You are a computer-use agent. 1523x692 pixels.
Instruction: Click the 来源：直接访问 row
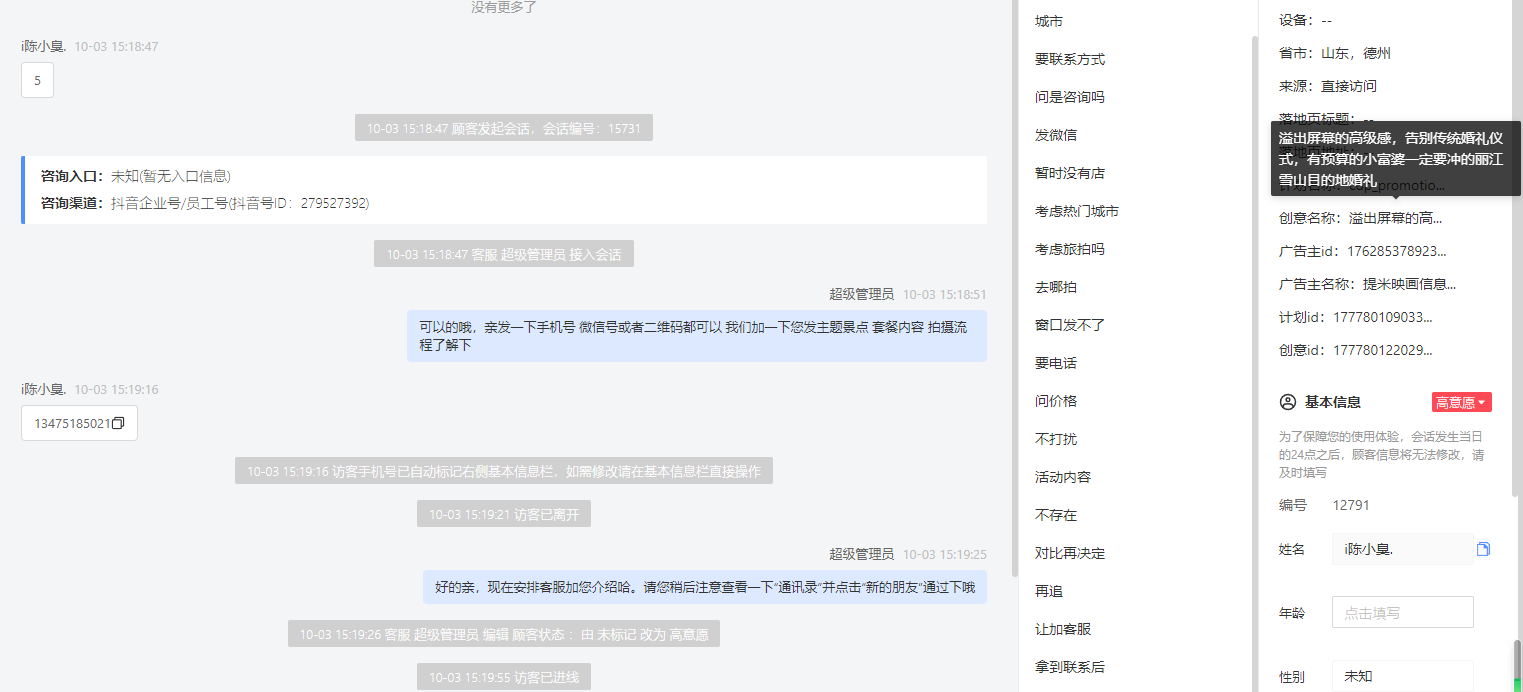1328,86
